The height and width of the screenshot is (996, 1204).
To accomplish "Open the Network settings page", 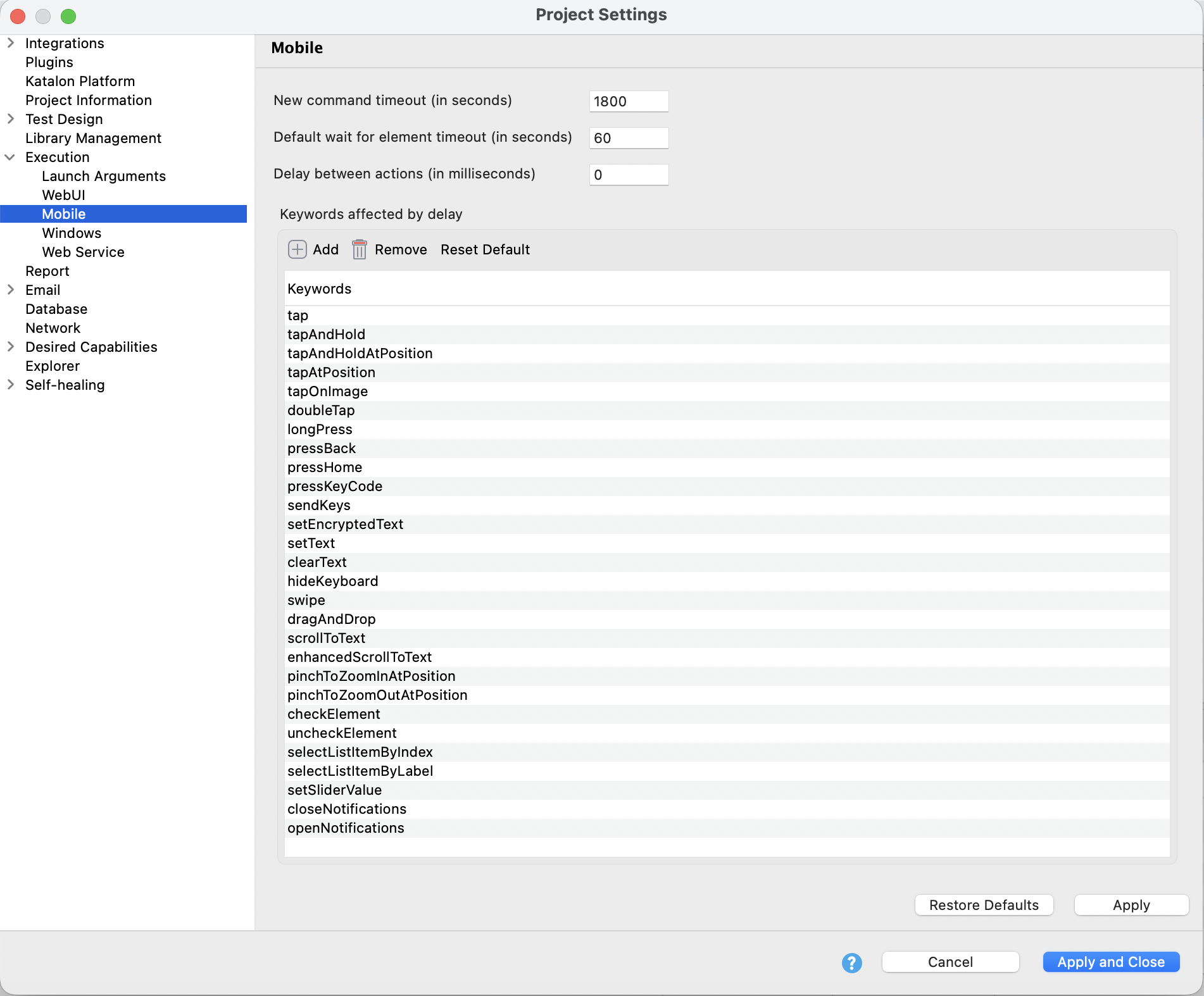I will coord(53,328).
